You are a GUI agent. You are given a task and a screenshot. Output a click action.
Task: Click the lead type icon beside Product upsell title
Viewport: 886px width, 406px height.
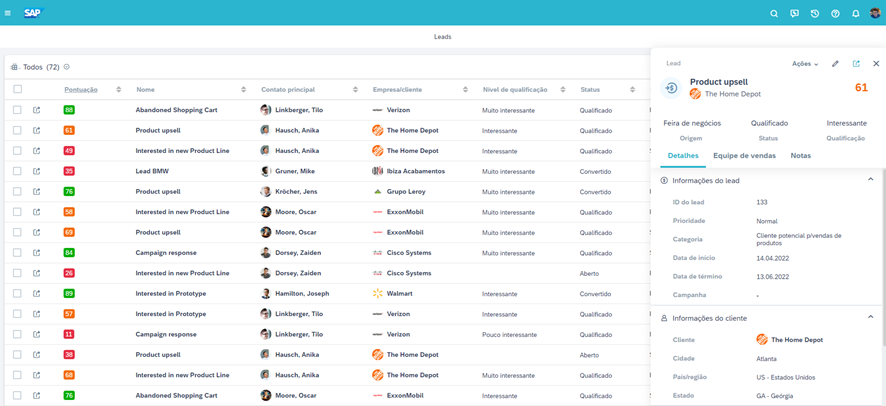(x=671, y=88)
